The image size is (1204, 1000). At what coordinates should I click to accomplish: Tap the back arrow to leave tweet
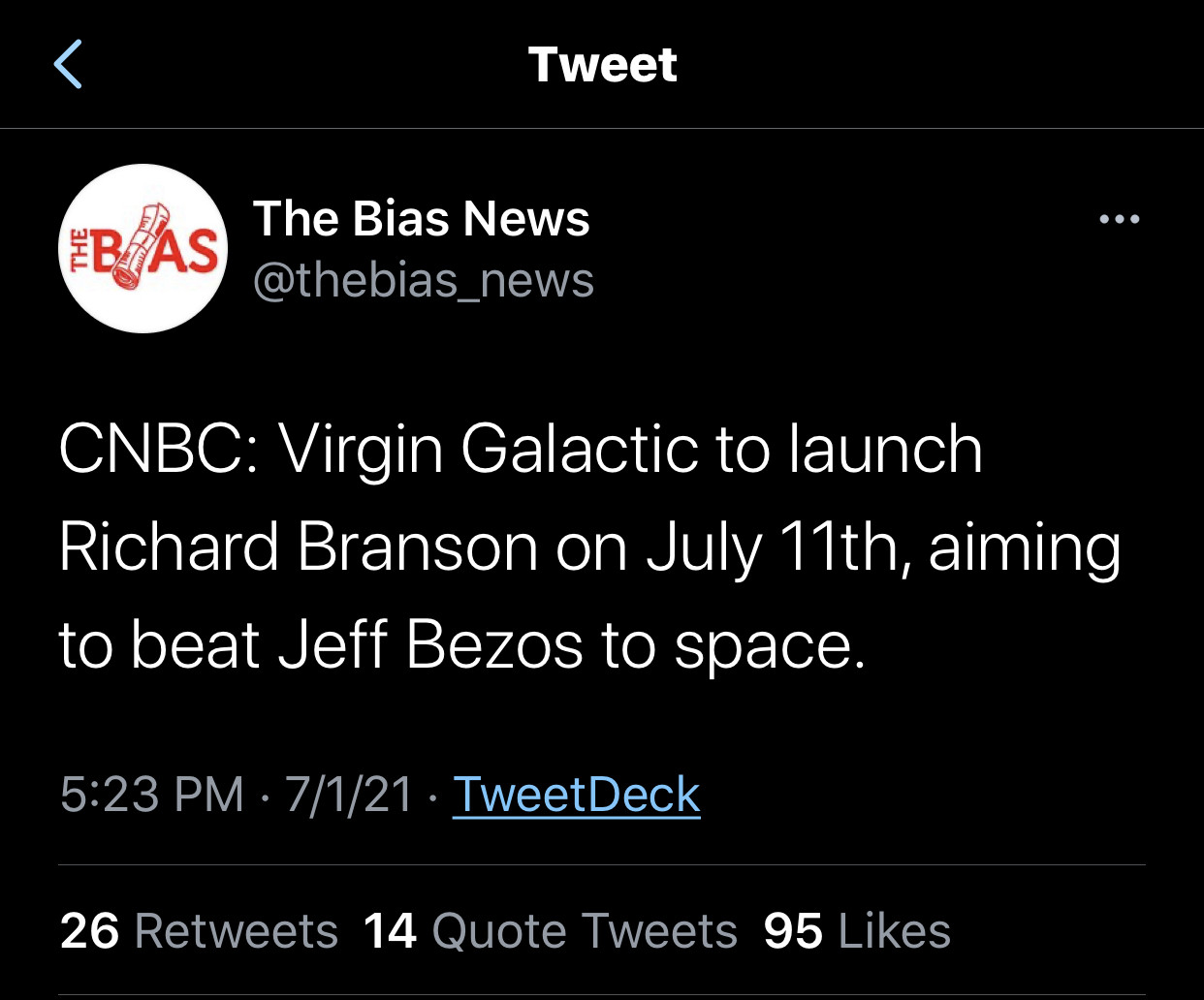[x=68, y=65]
